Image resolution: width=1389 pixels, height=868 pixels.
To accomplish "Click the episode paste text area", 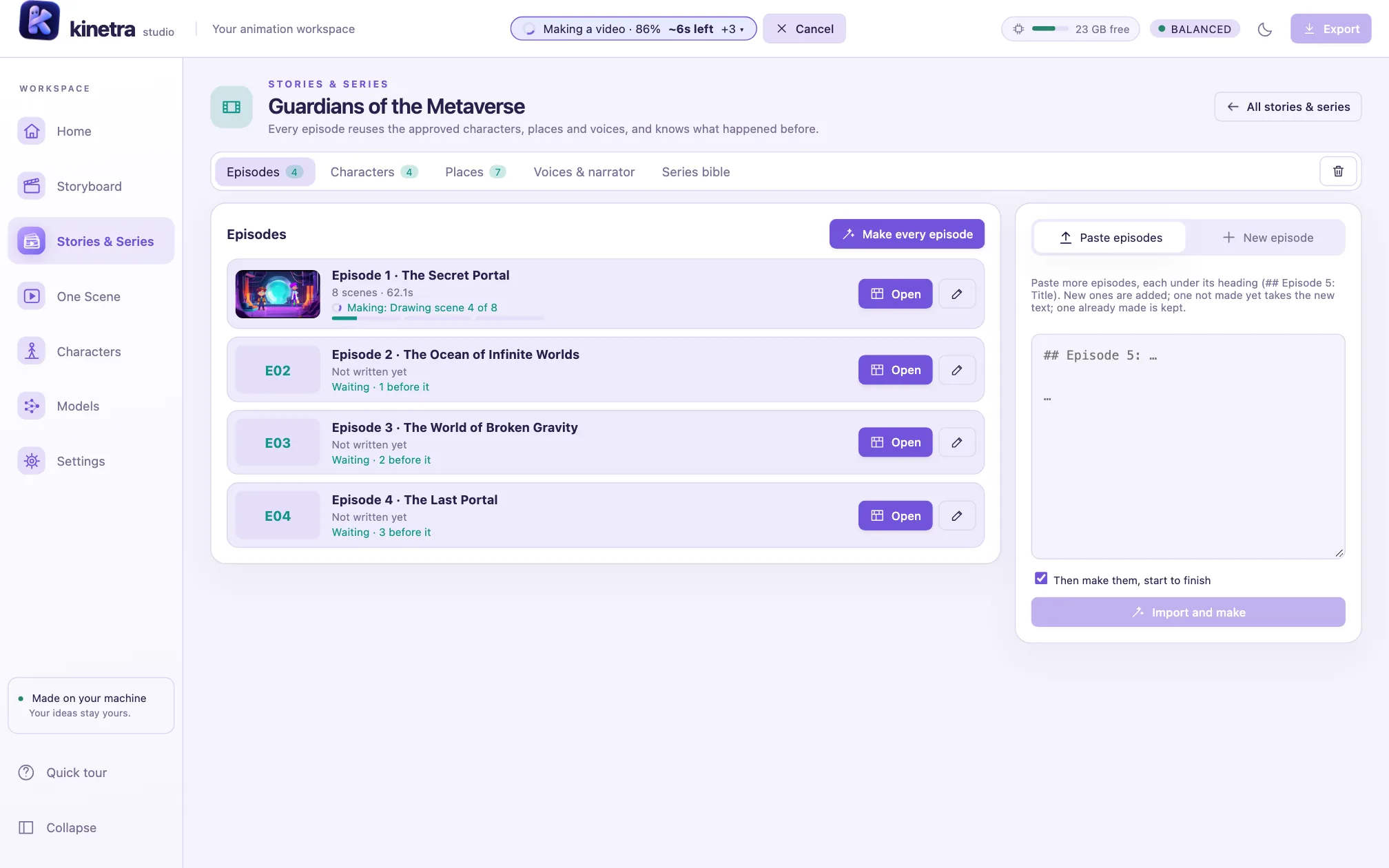I will tap(1188, 446).
